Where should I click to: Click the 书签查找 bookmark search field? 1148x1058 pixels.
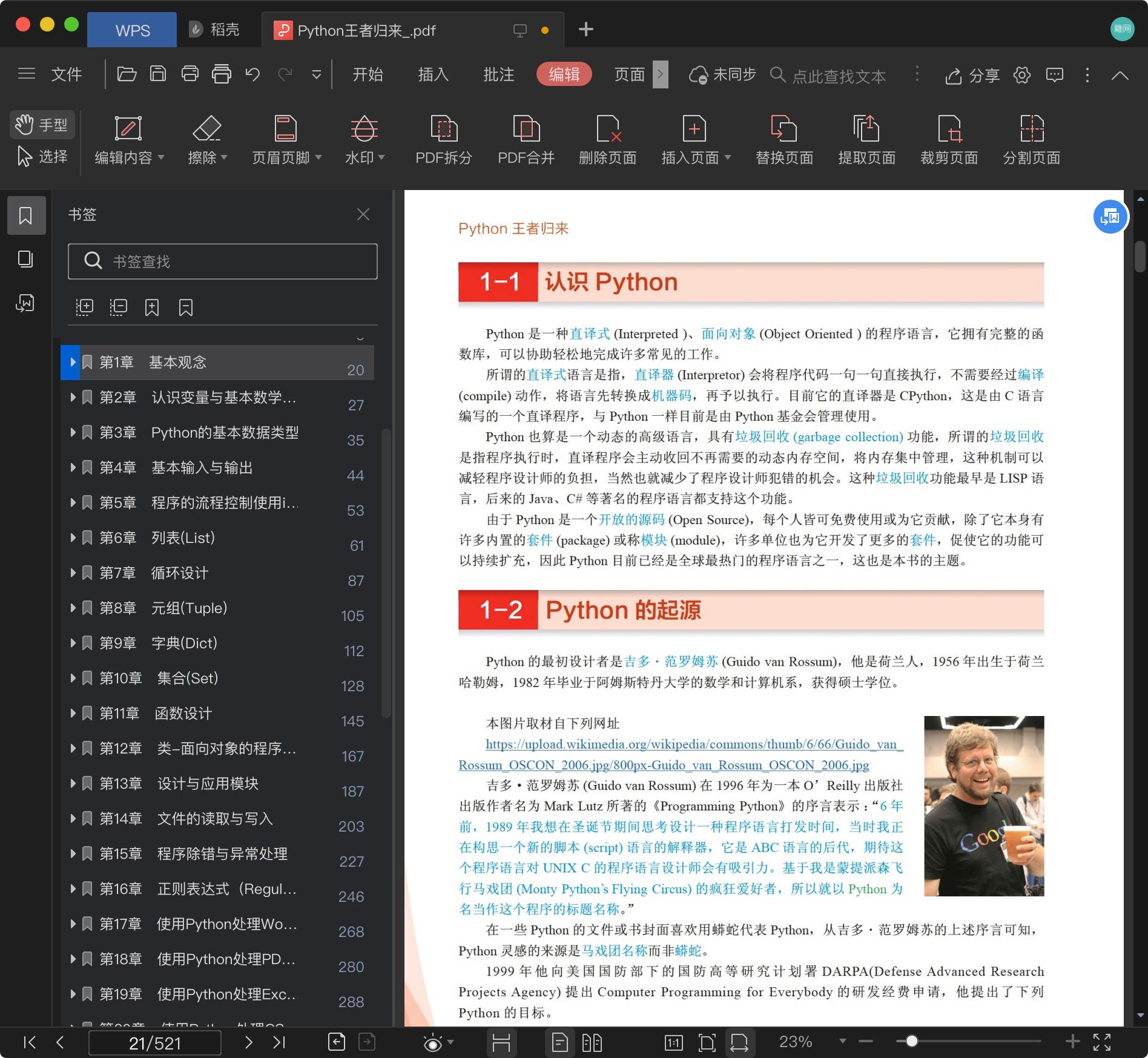223,261
